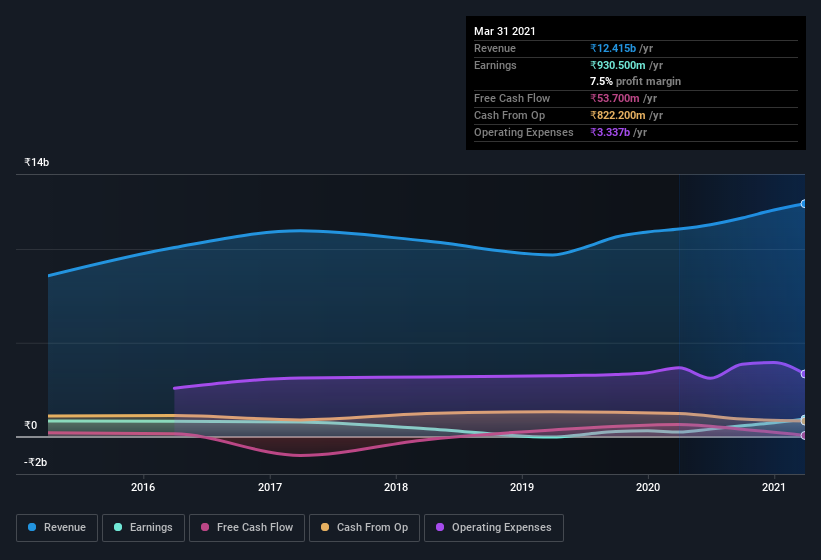821x560 pixels.
Task: Click the ₹930.500m earnings value in the tooltip
Action: click(618, 65)
